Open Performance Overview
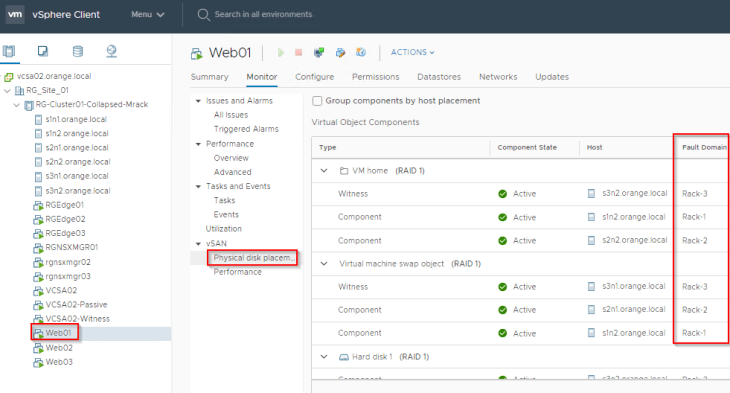Image resolution: width=730 pixels, height=393 pixels. (231, 158)
